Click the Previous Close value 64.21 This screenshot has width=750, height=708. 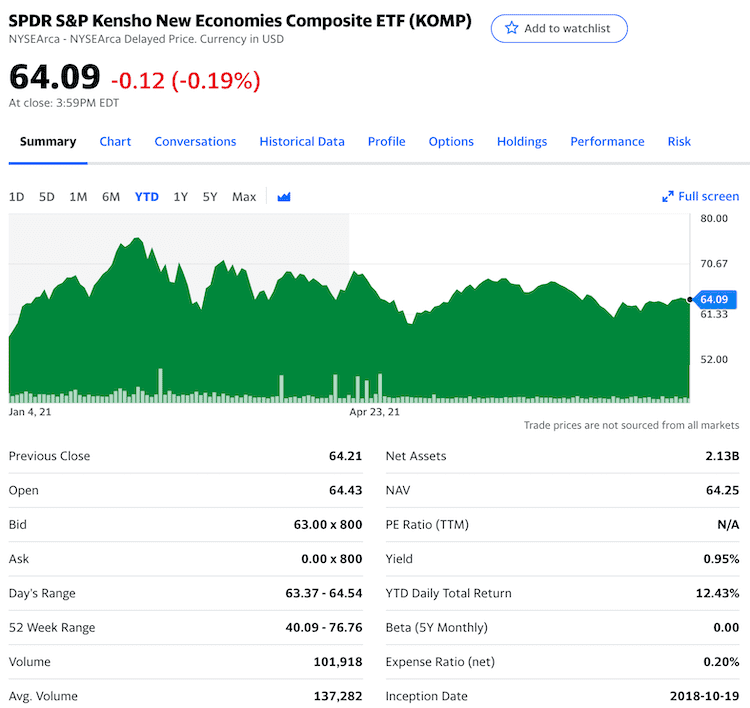coord(345,456)
